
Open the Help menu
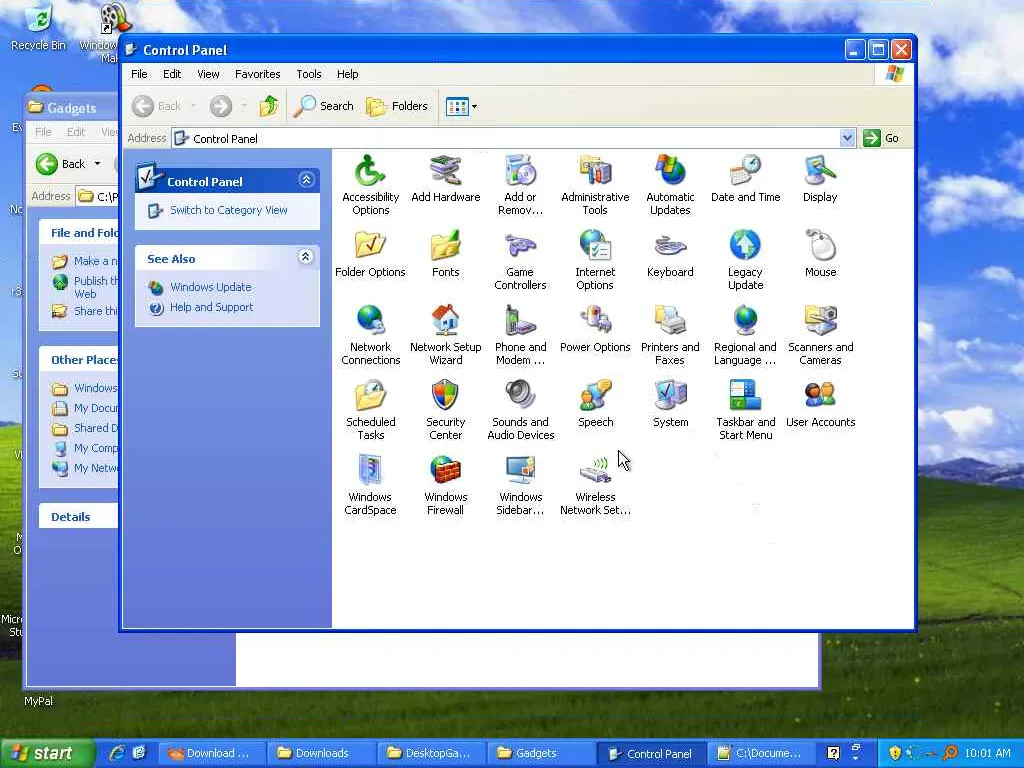point(347,74)
